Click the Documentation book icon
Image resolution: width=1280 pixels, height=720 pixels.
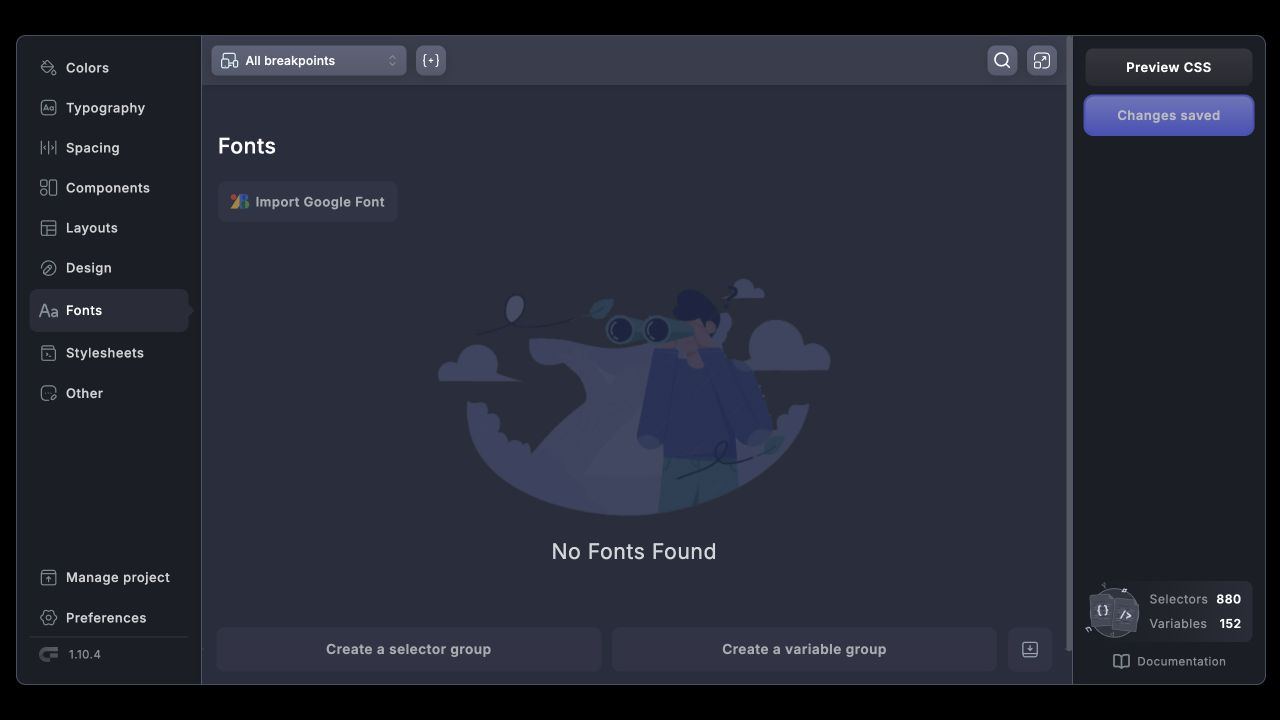pyautogui.click(x=1122, y=662)
